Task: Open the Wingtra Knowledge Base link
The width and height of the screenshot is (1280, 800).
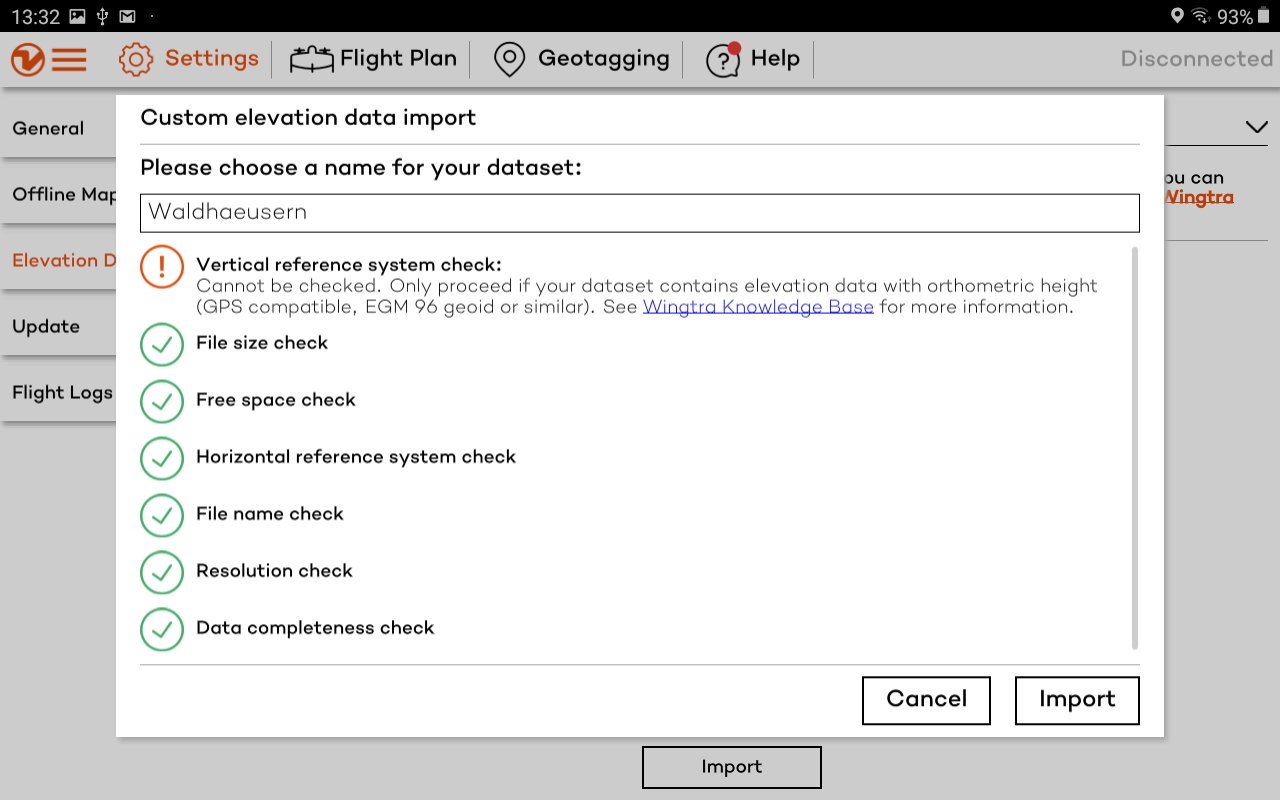Action: coord(758,307)
